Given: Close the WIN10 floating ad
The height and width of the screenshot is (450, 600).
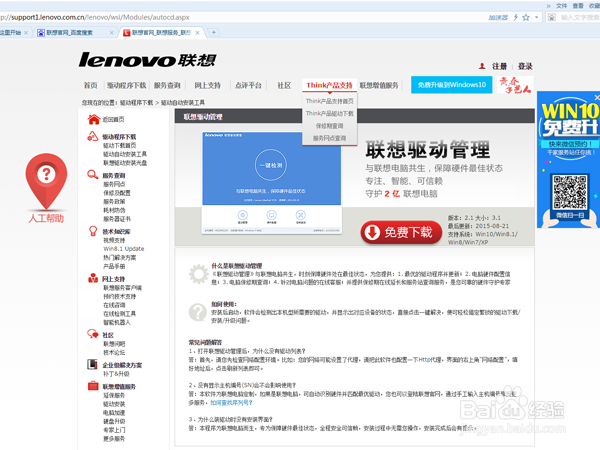Looking at the screenshot, I should click(597, 98).
